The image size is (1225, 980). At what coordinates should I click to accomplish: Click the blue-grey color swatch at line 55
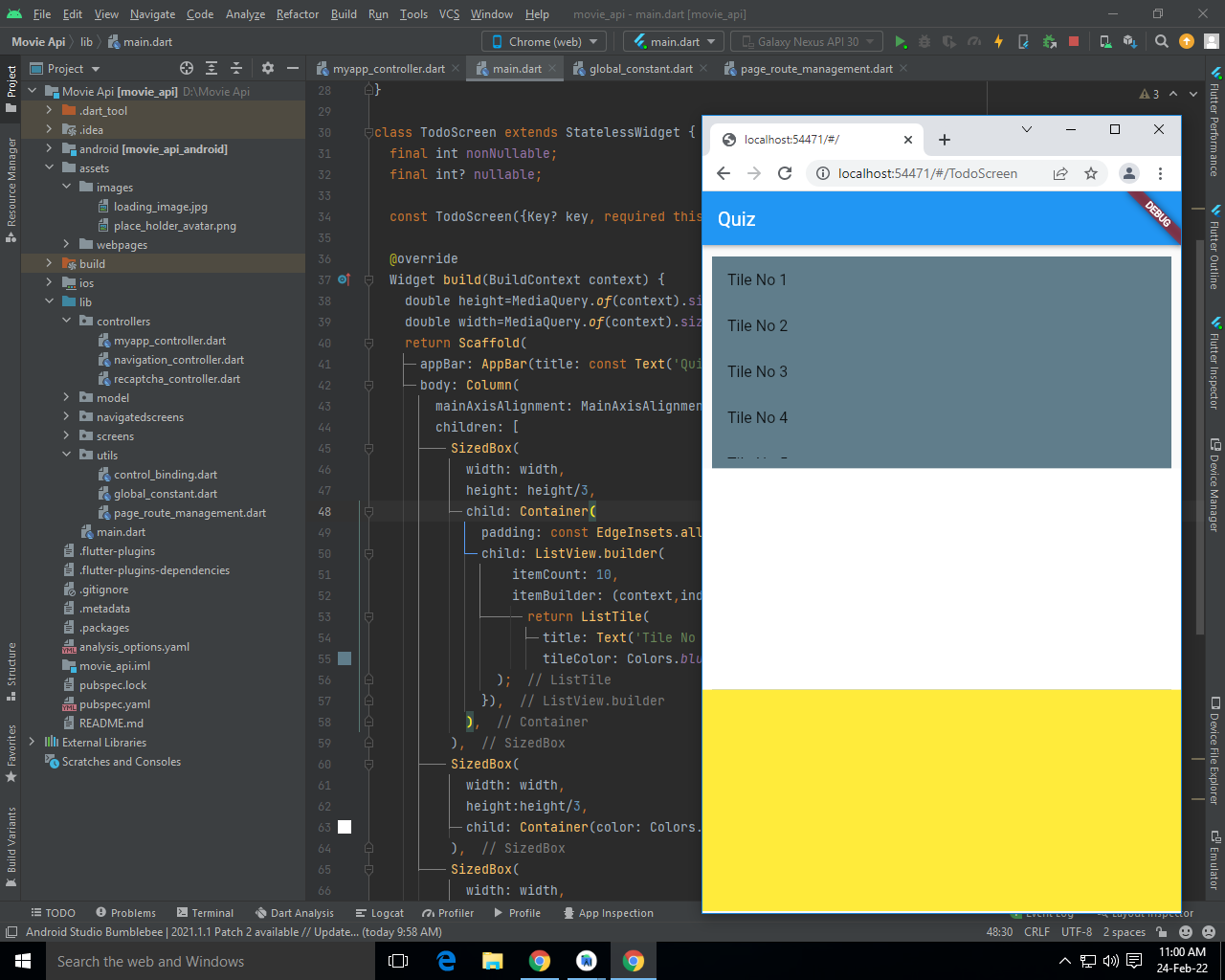tap(345, 658)
